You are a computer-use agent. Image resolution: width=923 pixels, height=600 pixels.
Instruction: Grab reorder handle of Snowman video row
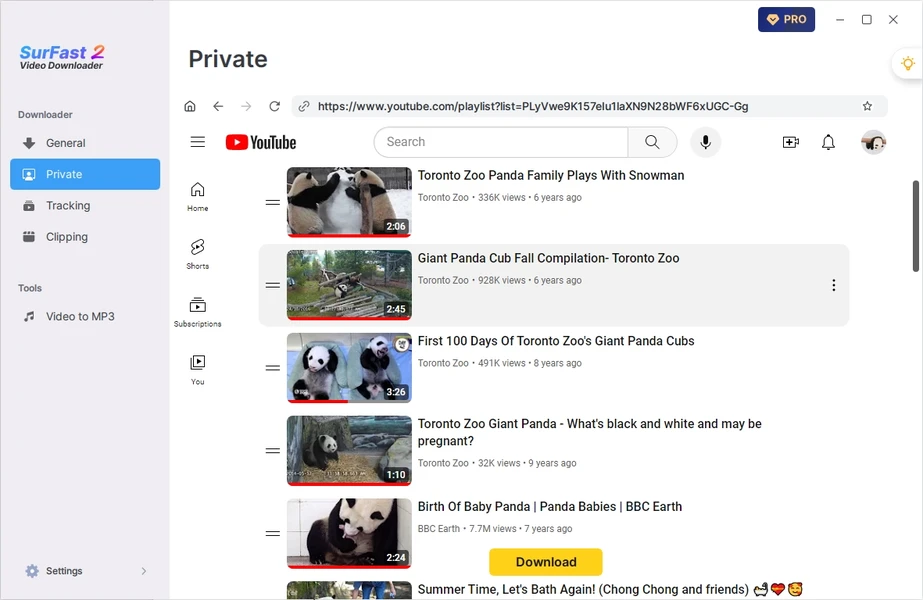pyautogui.click(x=273, y=203)
